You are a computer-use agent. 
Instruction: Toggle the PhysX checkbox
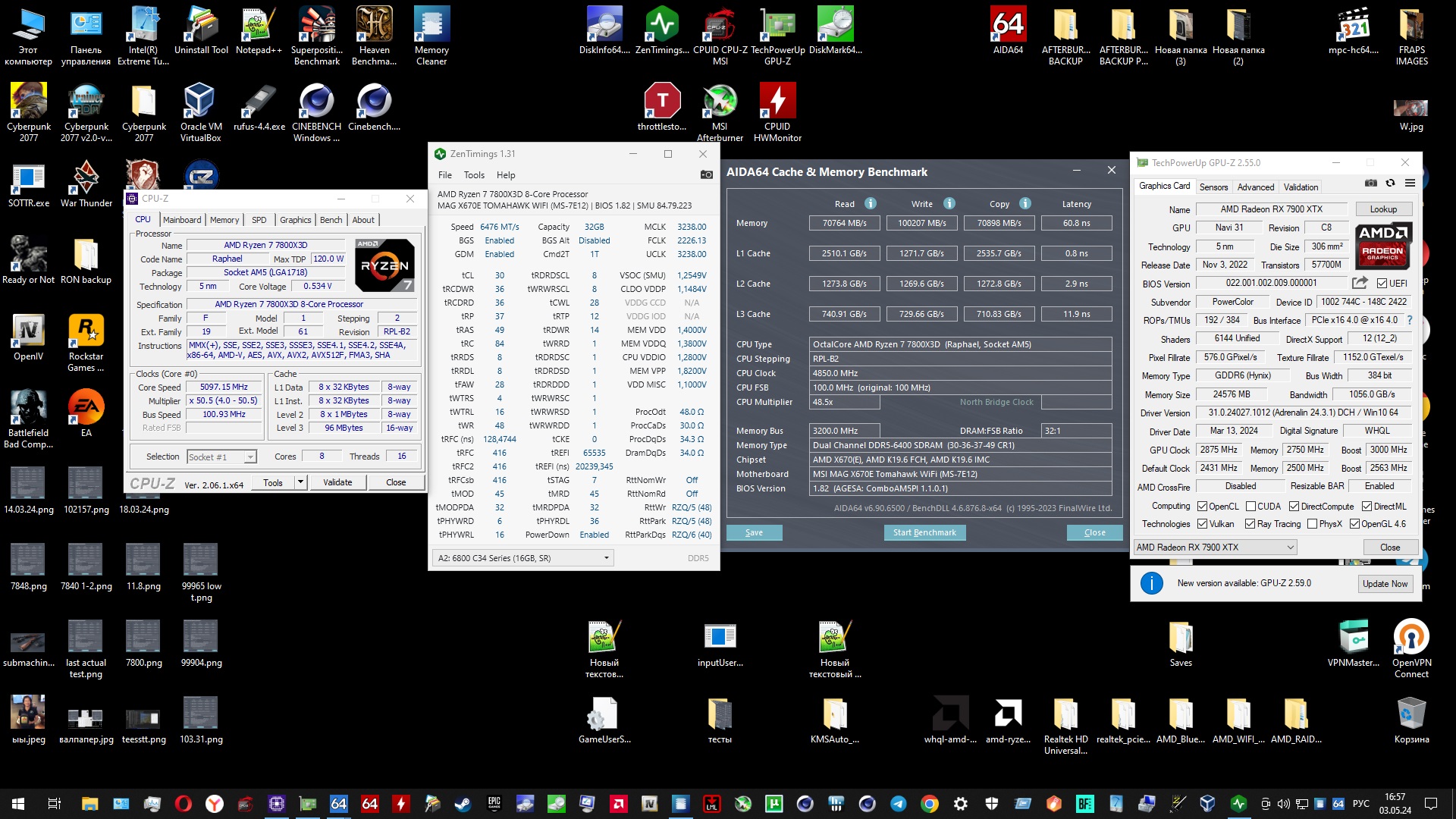coord(1312,524)
